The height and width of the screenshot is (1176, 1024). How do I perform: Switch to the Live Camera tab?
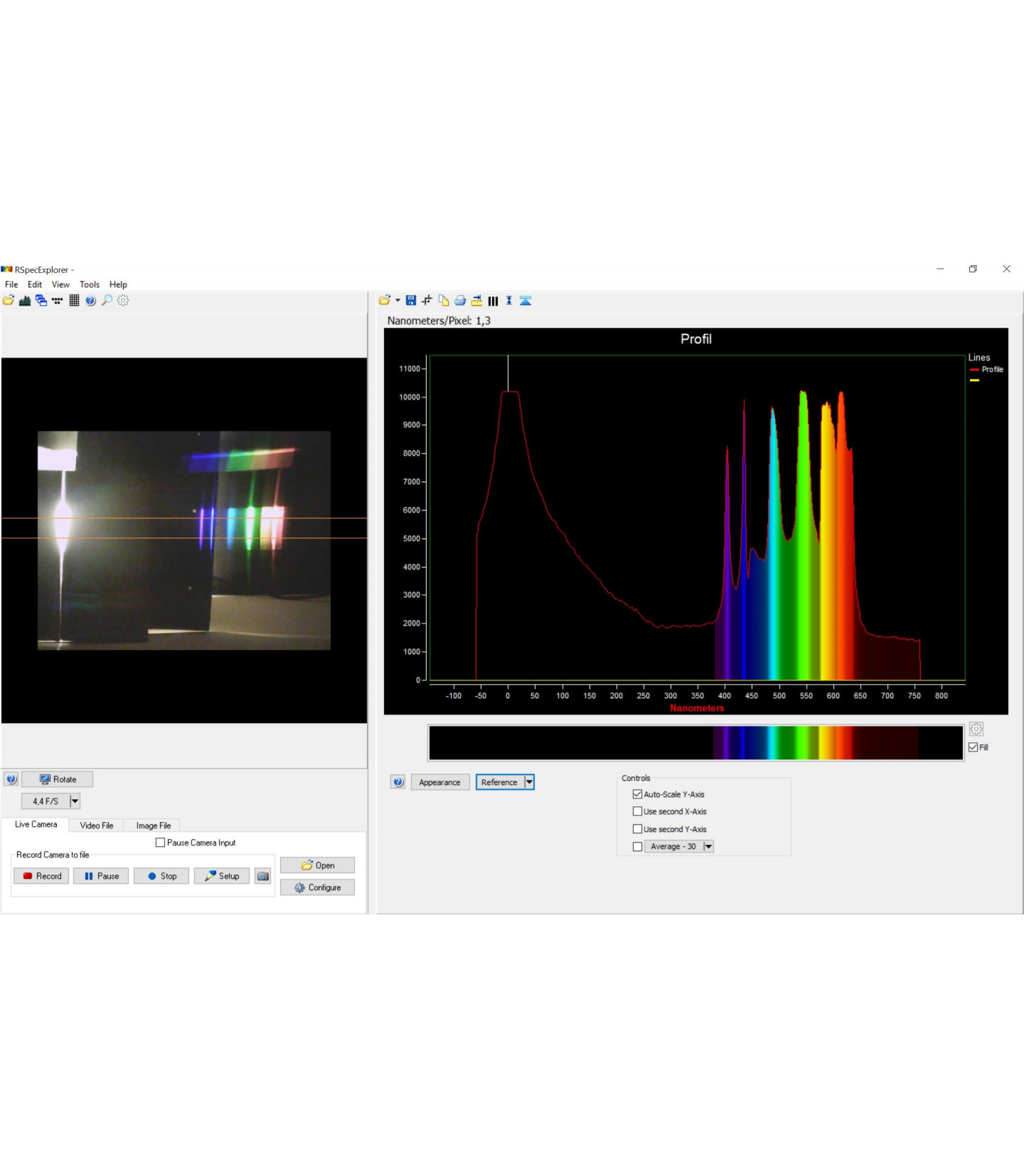tap(36, 825)
